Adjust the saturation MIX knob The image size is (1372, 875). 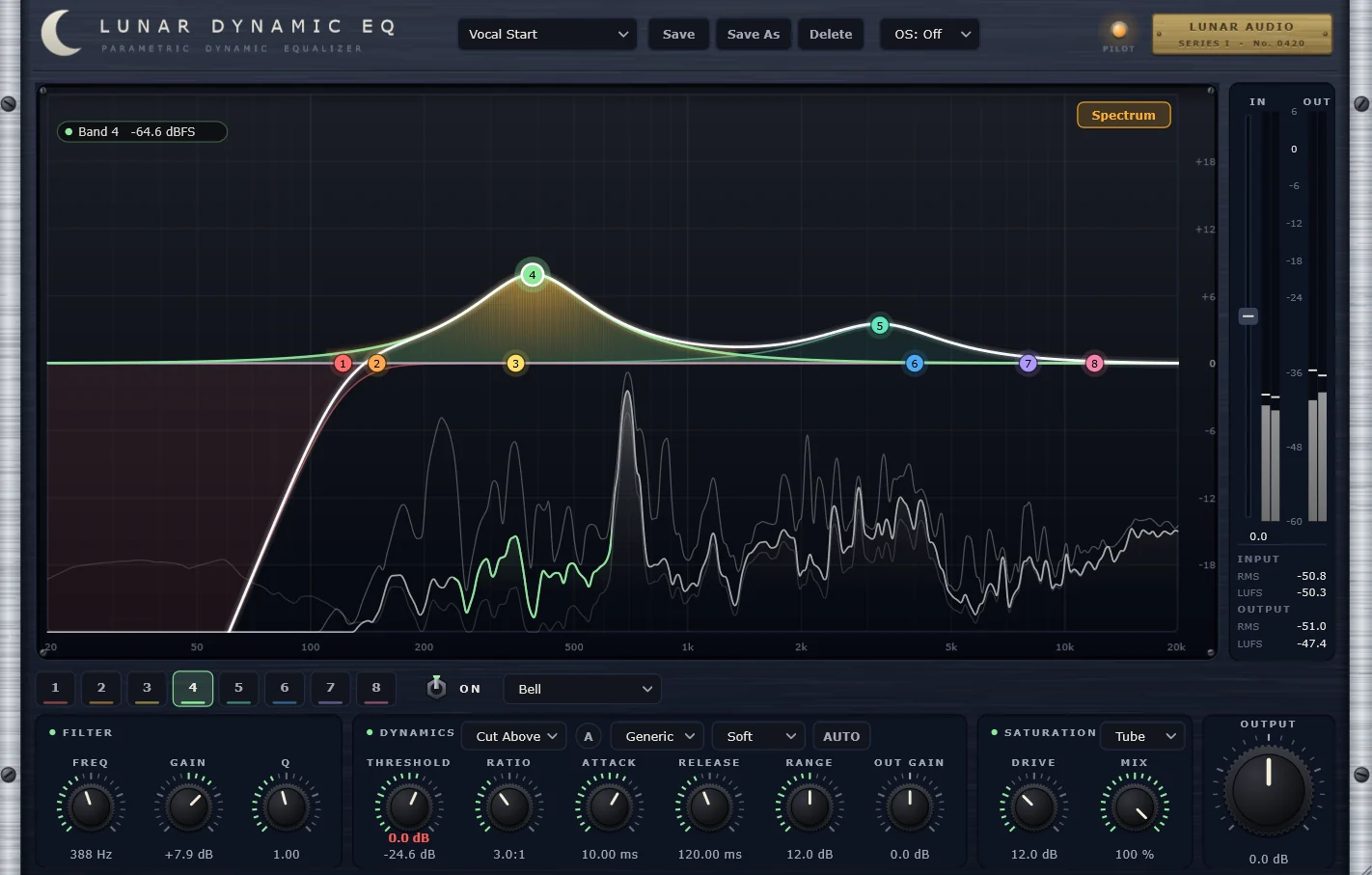point(1135,807)
